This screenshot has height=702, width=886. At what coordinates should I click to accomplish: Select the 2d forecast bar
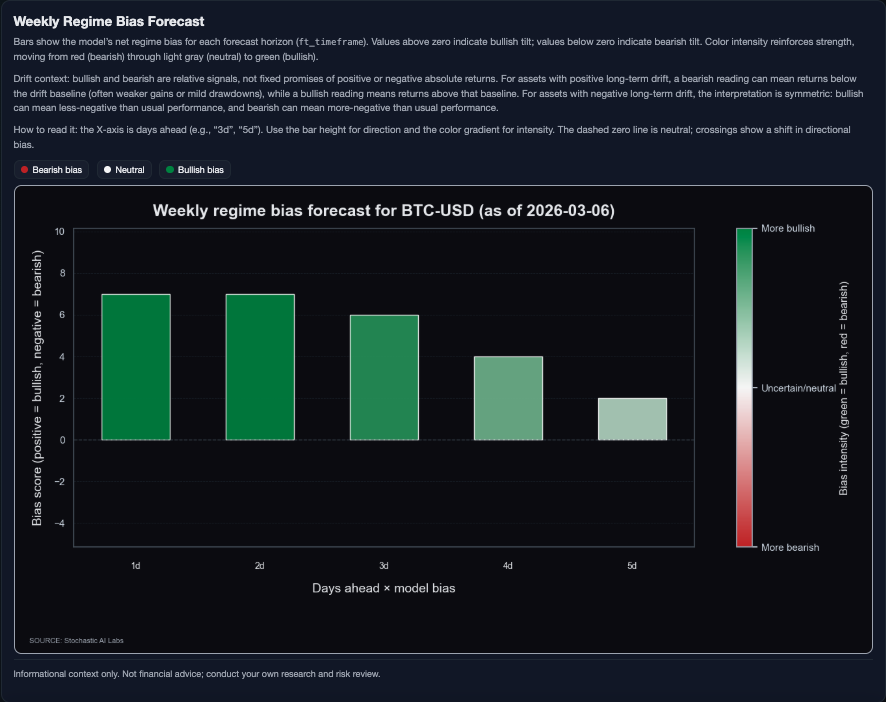coord(260,367)
